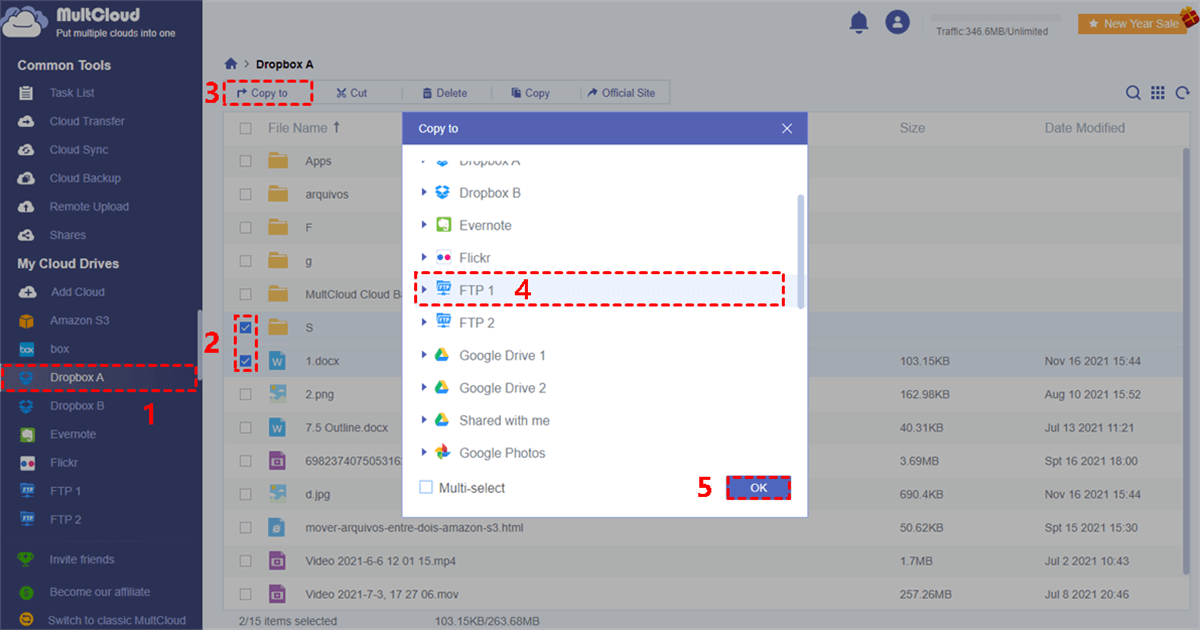Check the 7.5 Outline.docx checkbox
Image resolution: width=1200 pixels, height=630 pixels.
pos(246,428)
